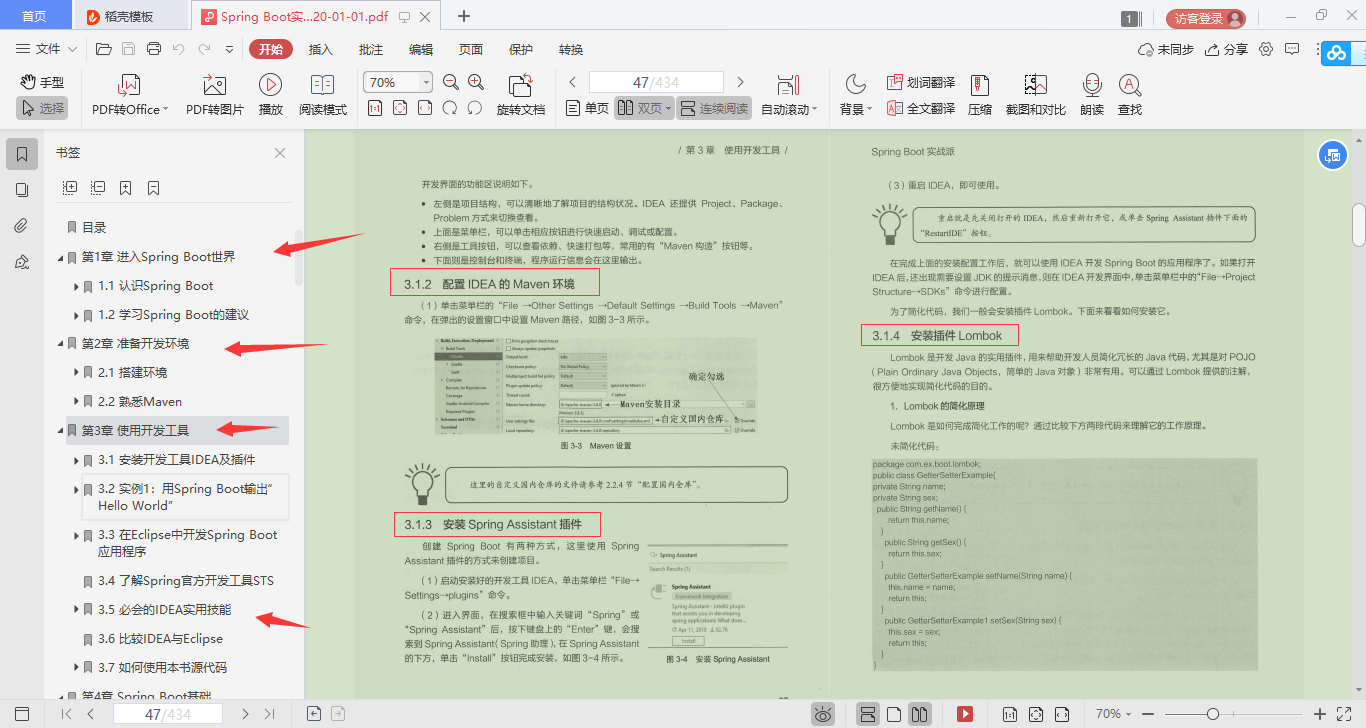The image size is (1366, 728).
Task: Click PDF转图片 conversion tool
Action: click(214, 96)
